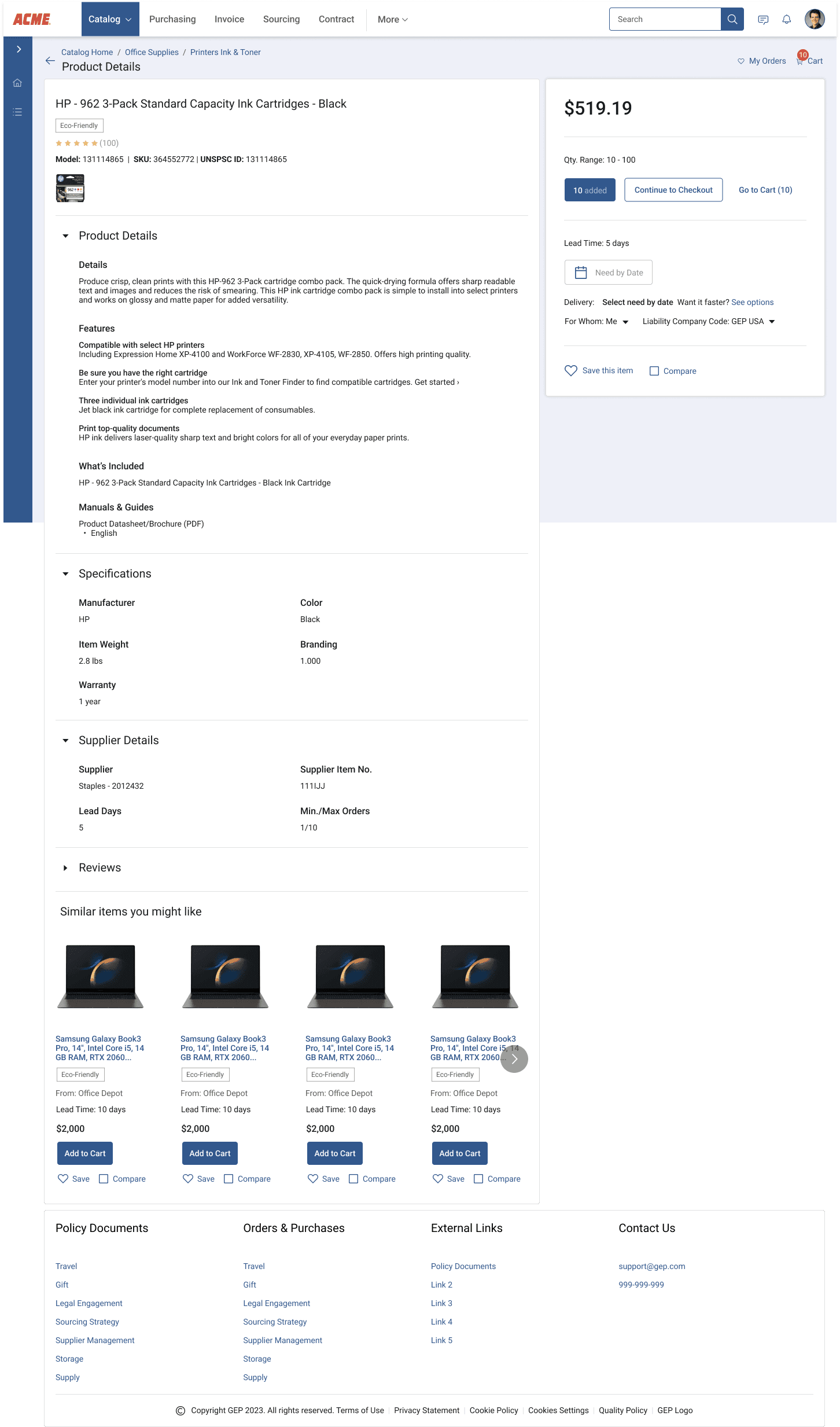The width and height of the screenshot is (840, 1427).
Task: Click the Need by Date calendar icon
Action: [581, 273]
